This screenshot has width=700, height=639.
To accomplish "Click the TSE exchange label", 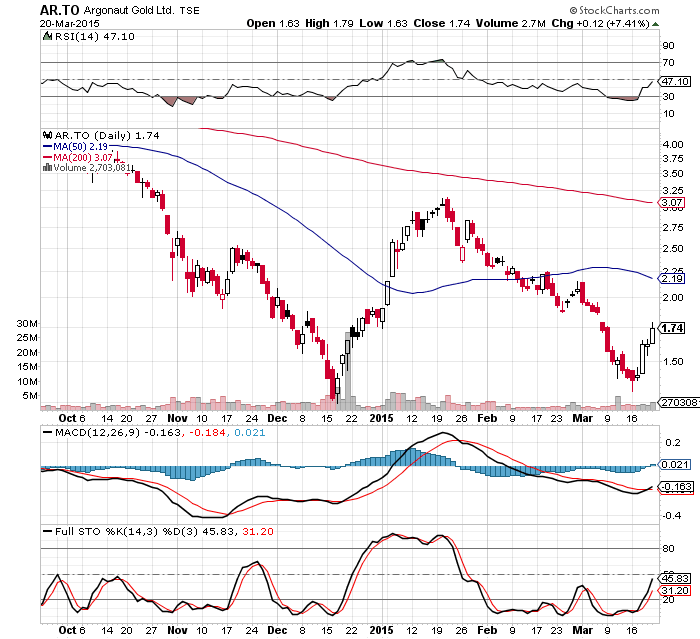I will coord(189,11).
